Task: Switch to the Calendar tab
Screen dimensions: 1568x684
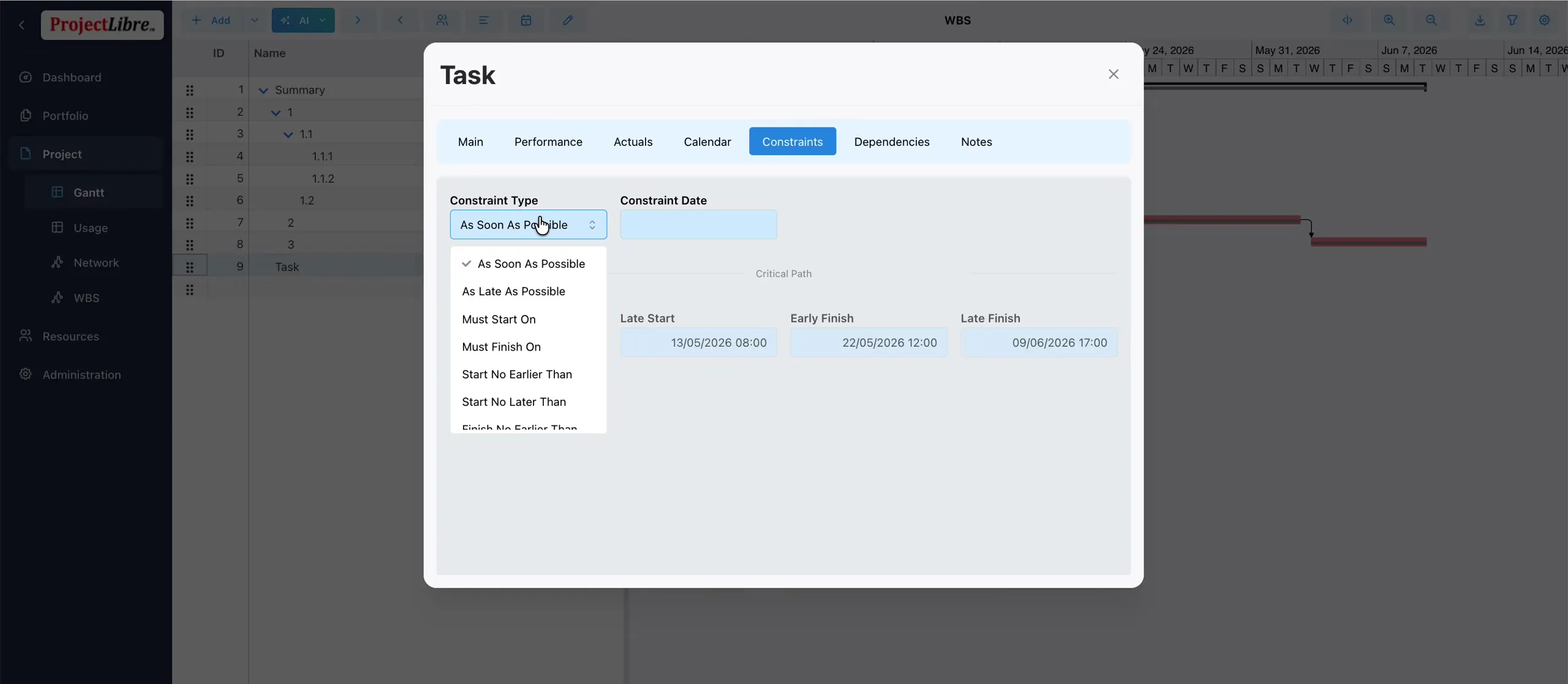Action: tap(707, 142)
